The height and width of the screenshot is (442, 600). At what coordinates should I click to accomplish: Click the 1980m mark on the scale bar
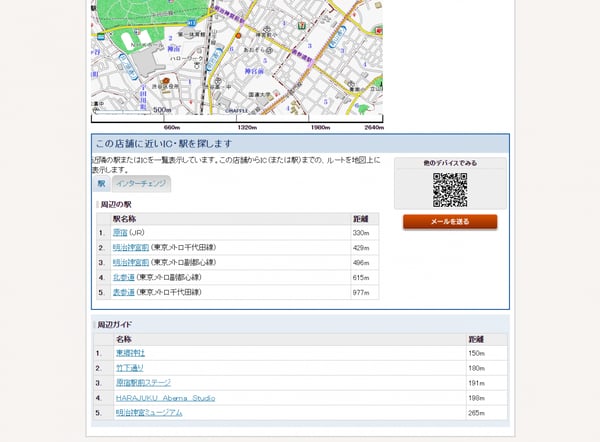[320, 127]
